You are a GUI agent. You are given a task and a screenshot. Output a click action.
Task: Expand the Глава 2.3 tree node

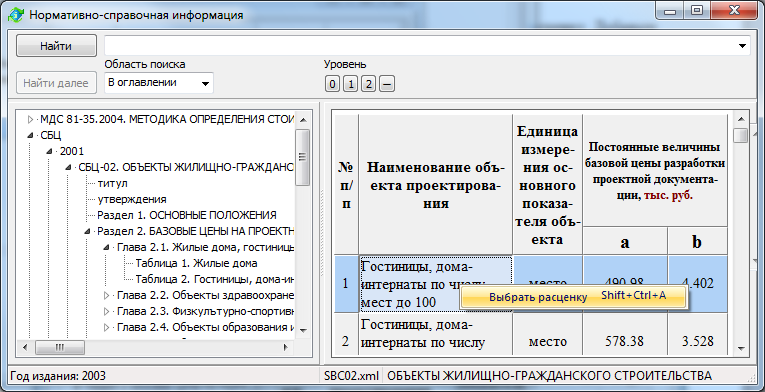tap(106, 311)
